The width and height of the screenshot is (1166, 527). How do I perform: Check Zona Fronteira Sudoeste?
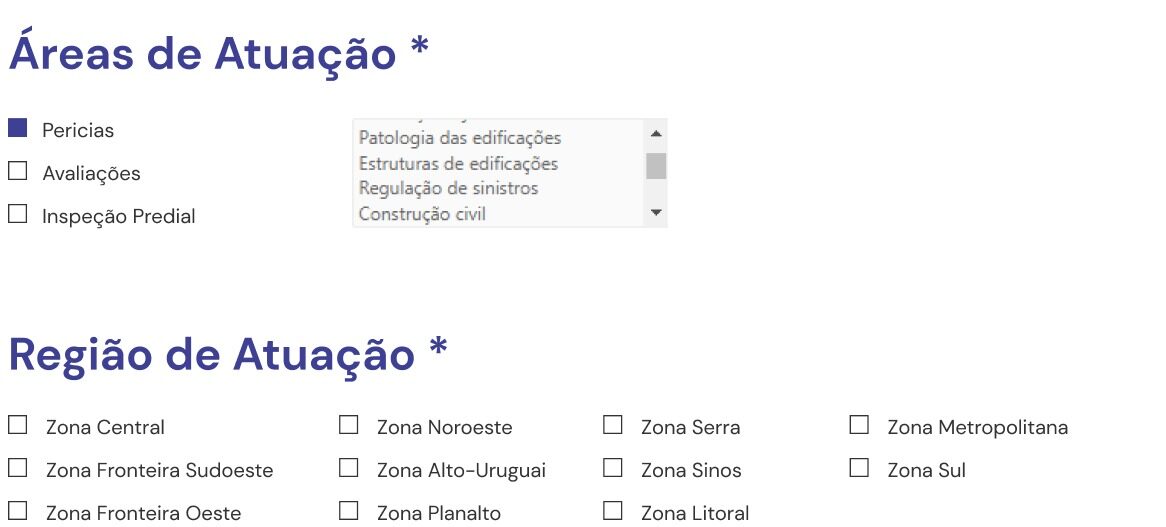coord(18,468)
